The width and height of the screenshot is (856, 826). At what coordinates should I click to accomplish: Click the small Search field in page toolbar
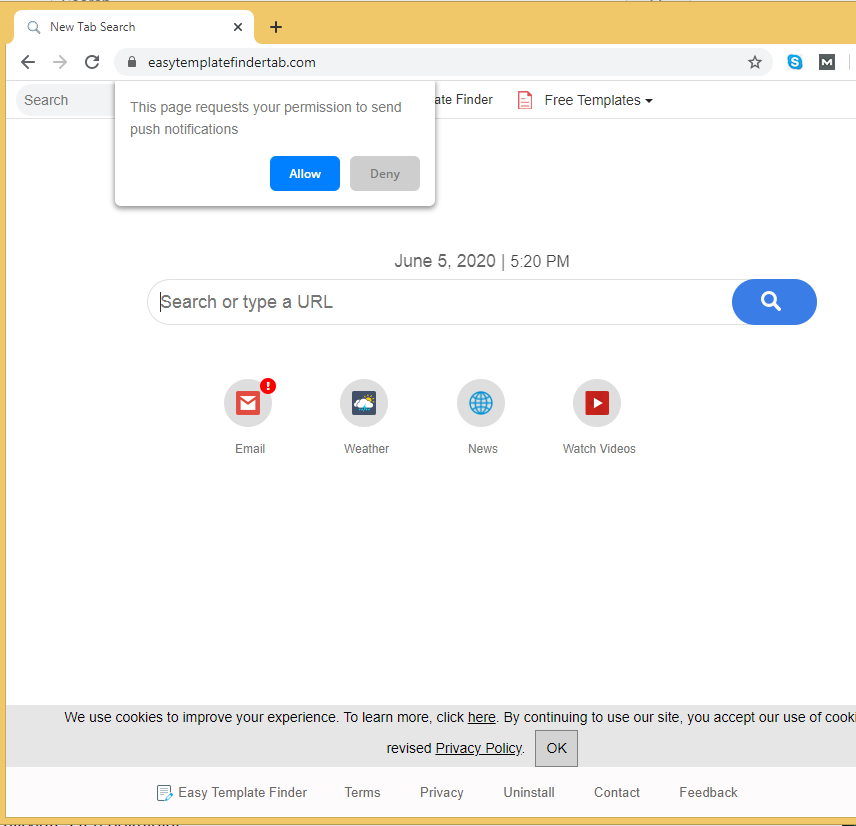coord(66,100)
